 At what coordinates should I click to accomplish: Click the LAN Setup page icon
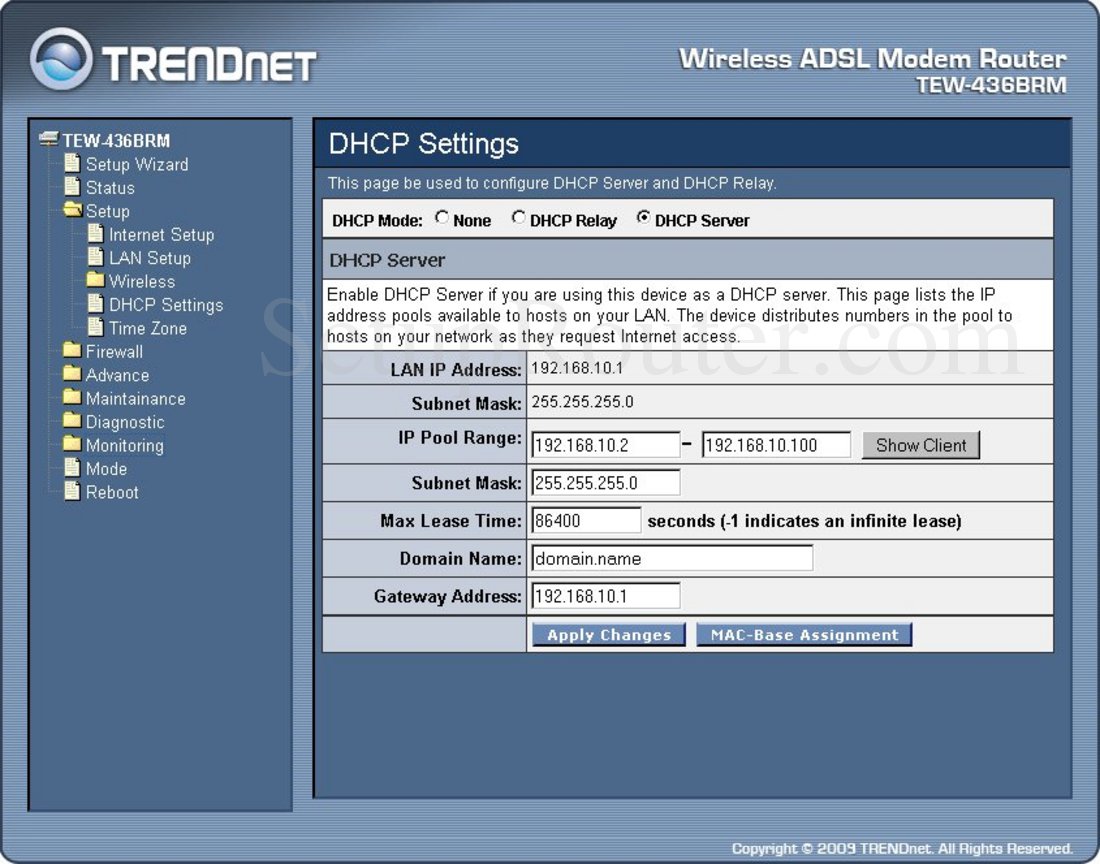[x=95, y=257]
